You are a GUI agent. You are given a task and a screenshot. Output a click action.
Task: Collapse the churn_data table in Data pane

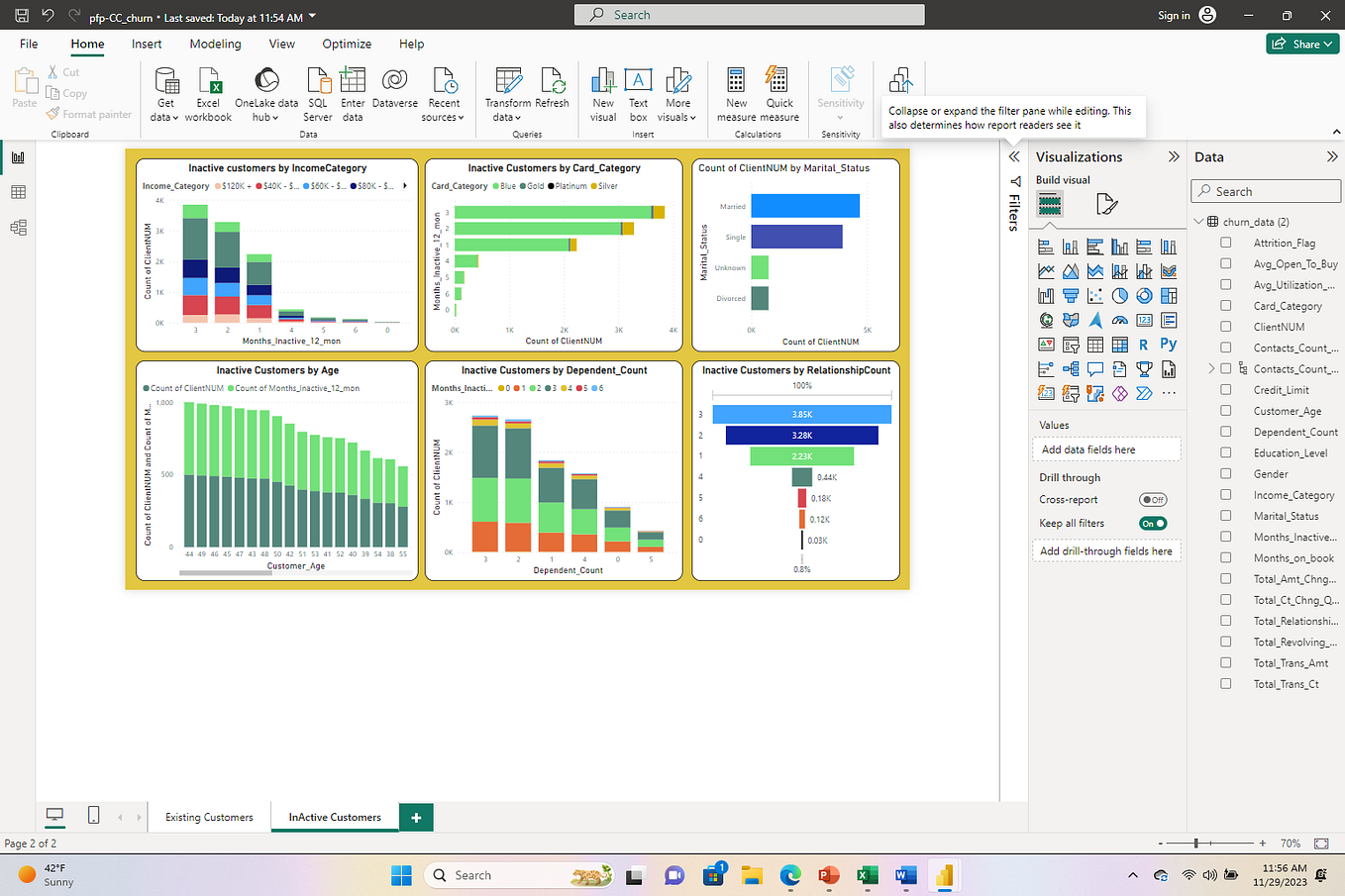(1198, 221)
